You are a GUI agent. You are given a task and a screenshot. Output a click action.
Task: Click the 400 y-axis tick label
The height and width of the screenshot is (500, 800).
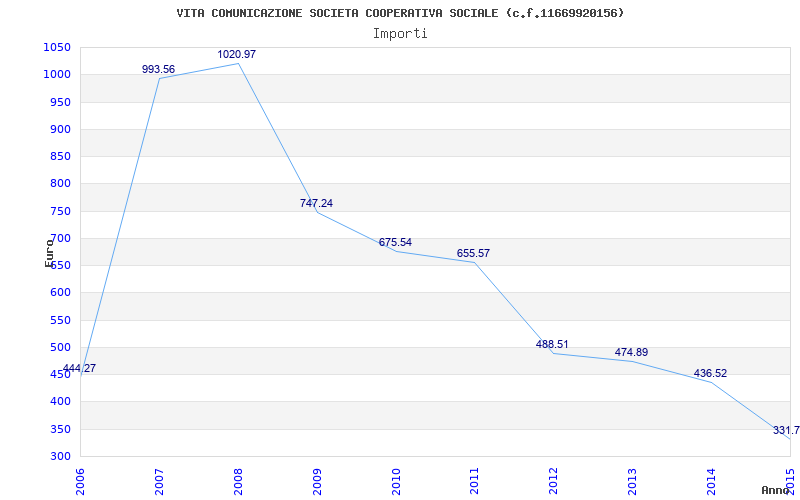point(60,402)
